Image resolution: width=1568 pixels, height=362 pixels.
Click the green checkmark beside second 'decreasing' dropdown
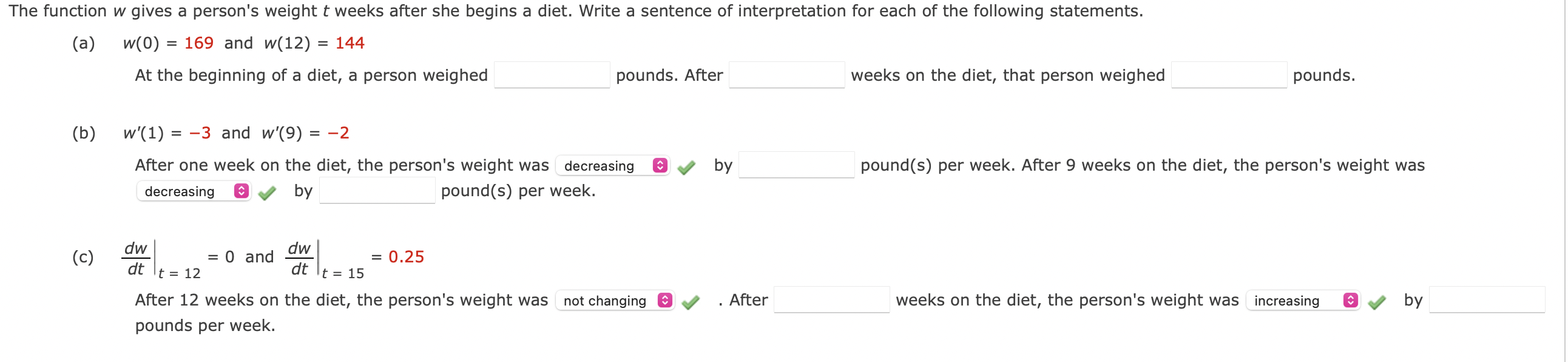tap(266, 193)
